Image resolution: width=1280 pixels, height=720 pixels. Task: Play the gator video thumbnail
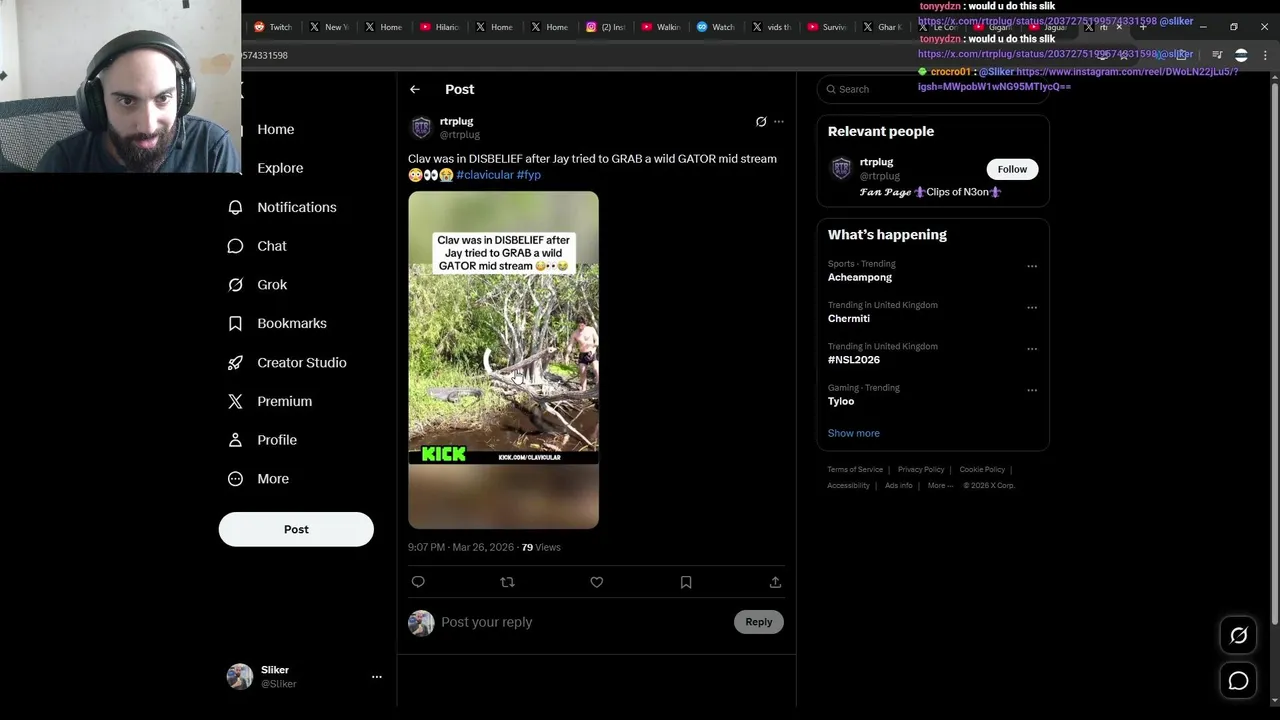(503, 360)
